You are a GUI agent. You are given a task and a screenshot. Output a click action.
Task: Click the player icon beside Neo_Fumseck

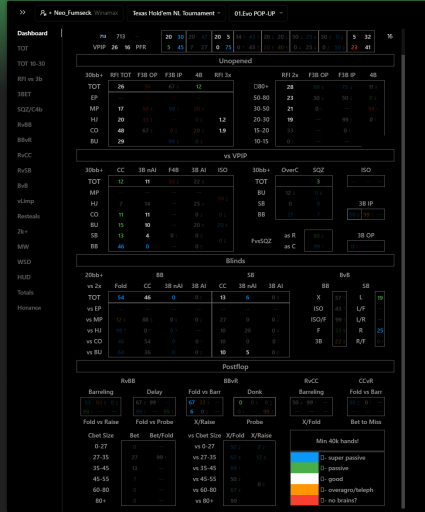(x=43, y=13)
